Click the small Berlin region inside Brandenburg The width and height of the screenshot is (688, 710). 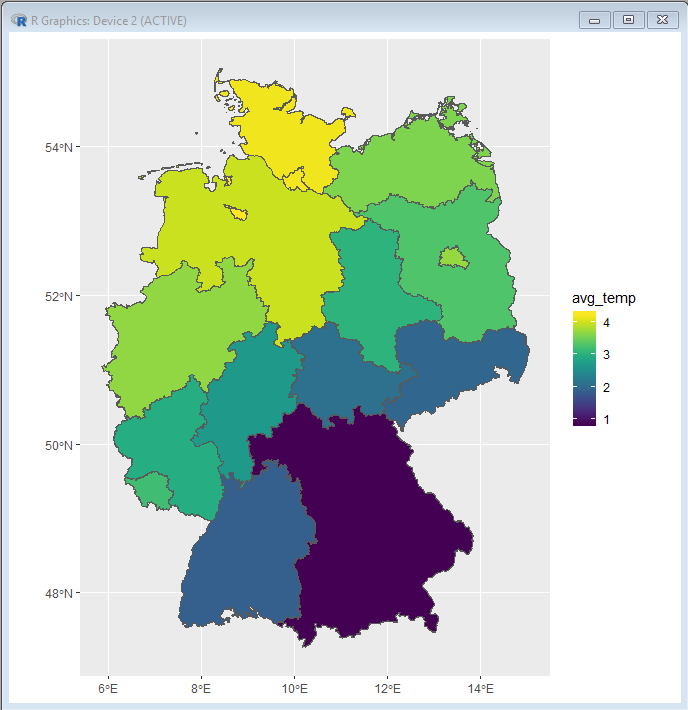click(453, 258)
